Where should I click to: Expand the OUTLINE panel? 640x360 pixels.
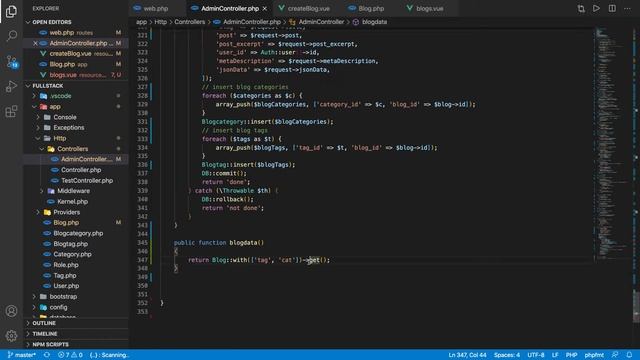[x=44, y=323]
